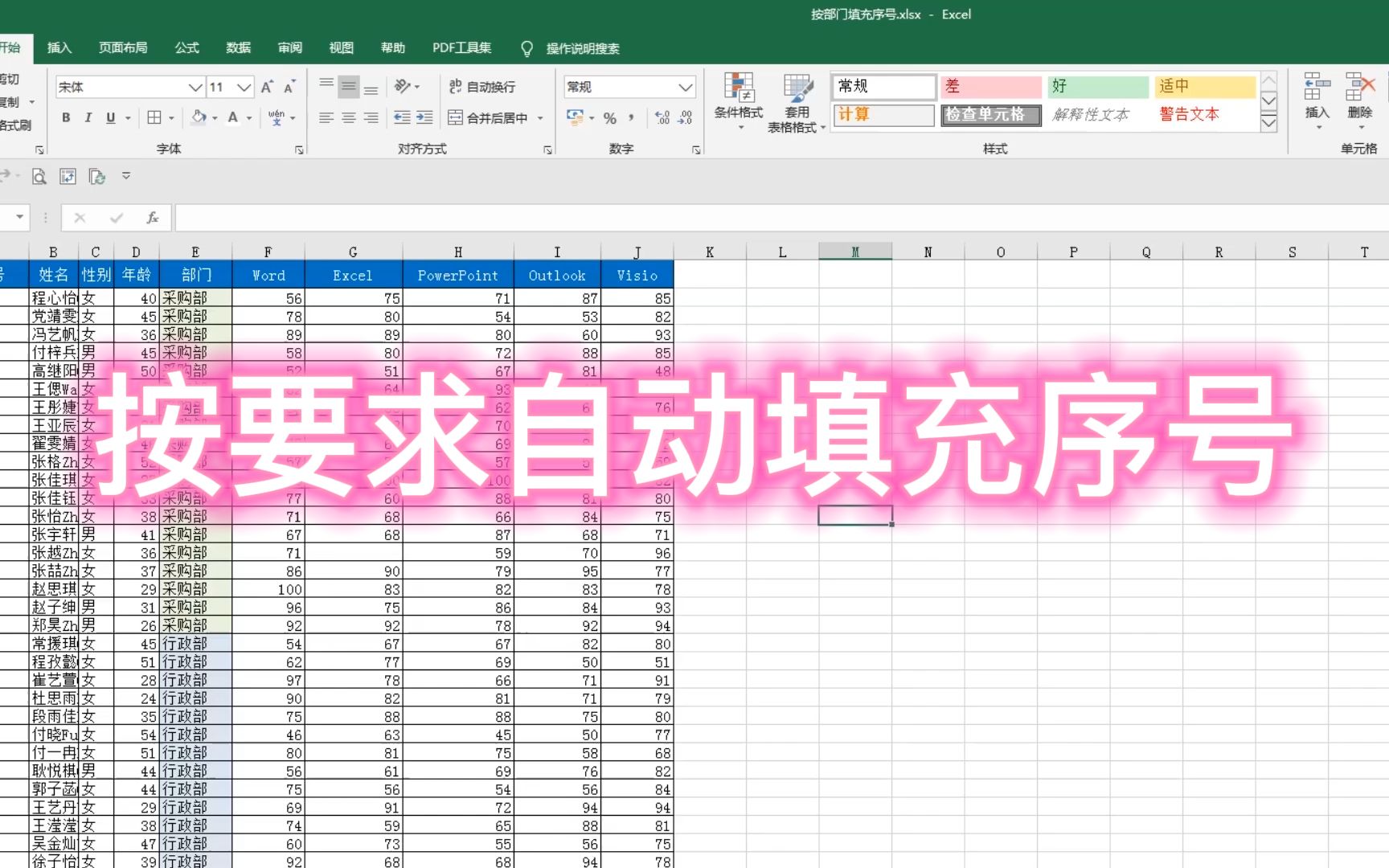The image size is (1389, 868).
Task: Toggle center horizontal alignment
Action: tap(348, 117)
